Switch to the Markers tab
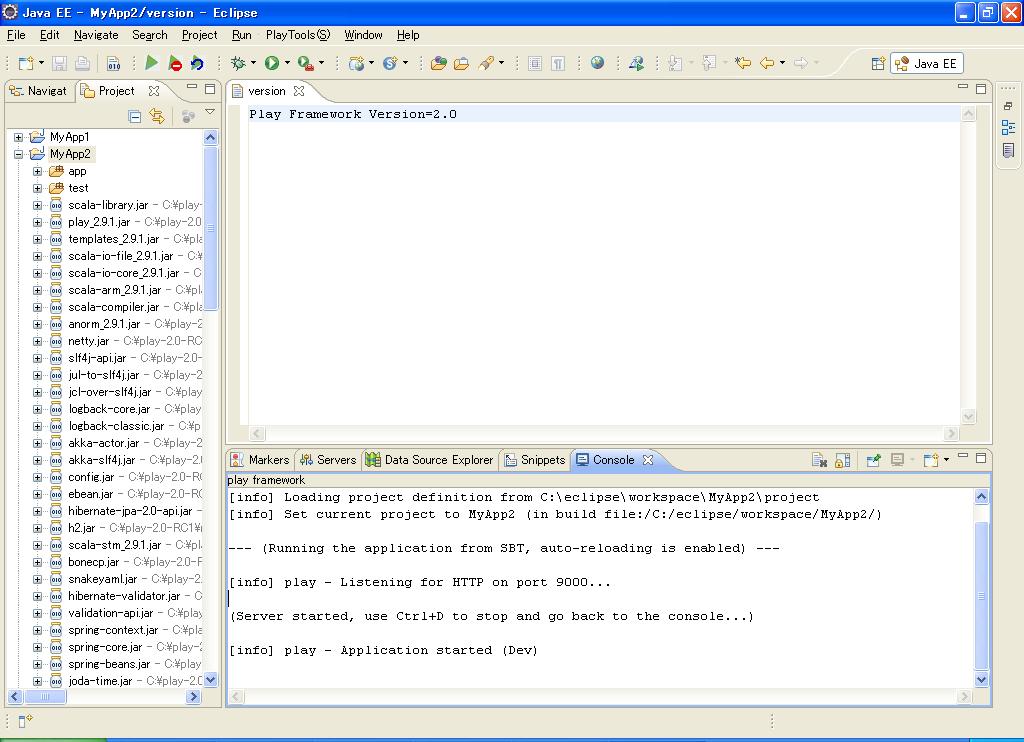1024x742 pixels. tap(260, 460)
